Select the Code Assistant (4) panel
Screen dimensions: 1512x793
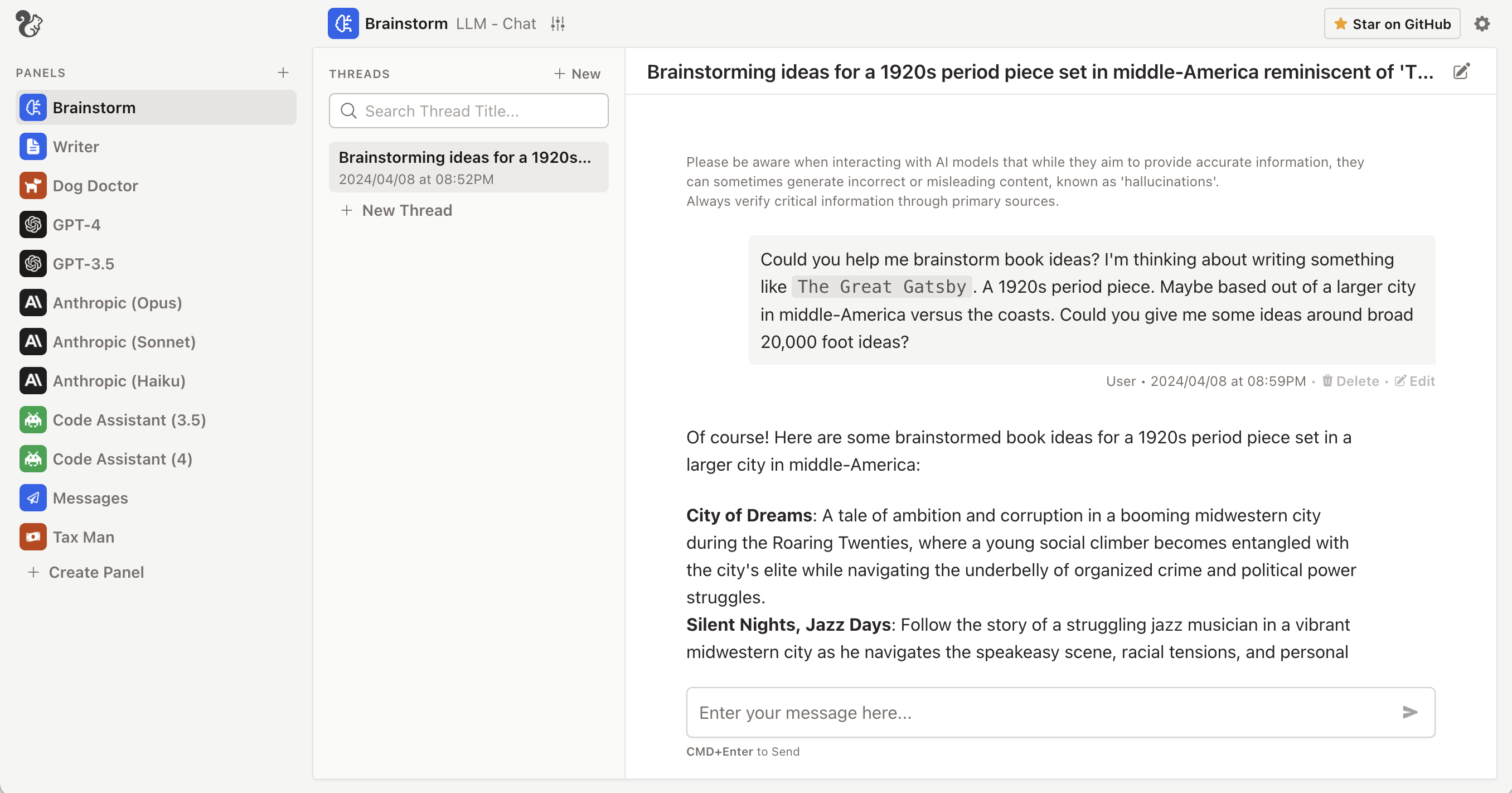point(122,459)
